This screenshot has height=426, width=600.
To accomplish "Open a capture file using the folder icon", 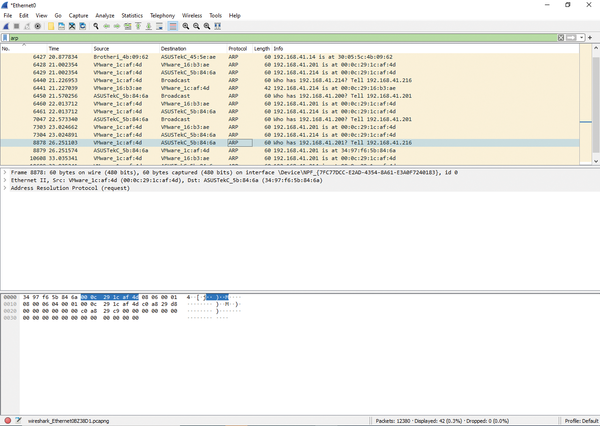I will (x=51, y=26).
